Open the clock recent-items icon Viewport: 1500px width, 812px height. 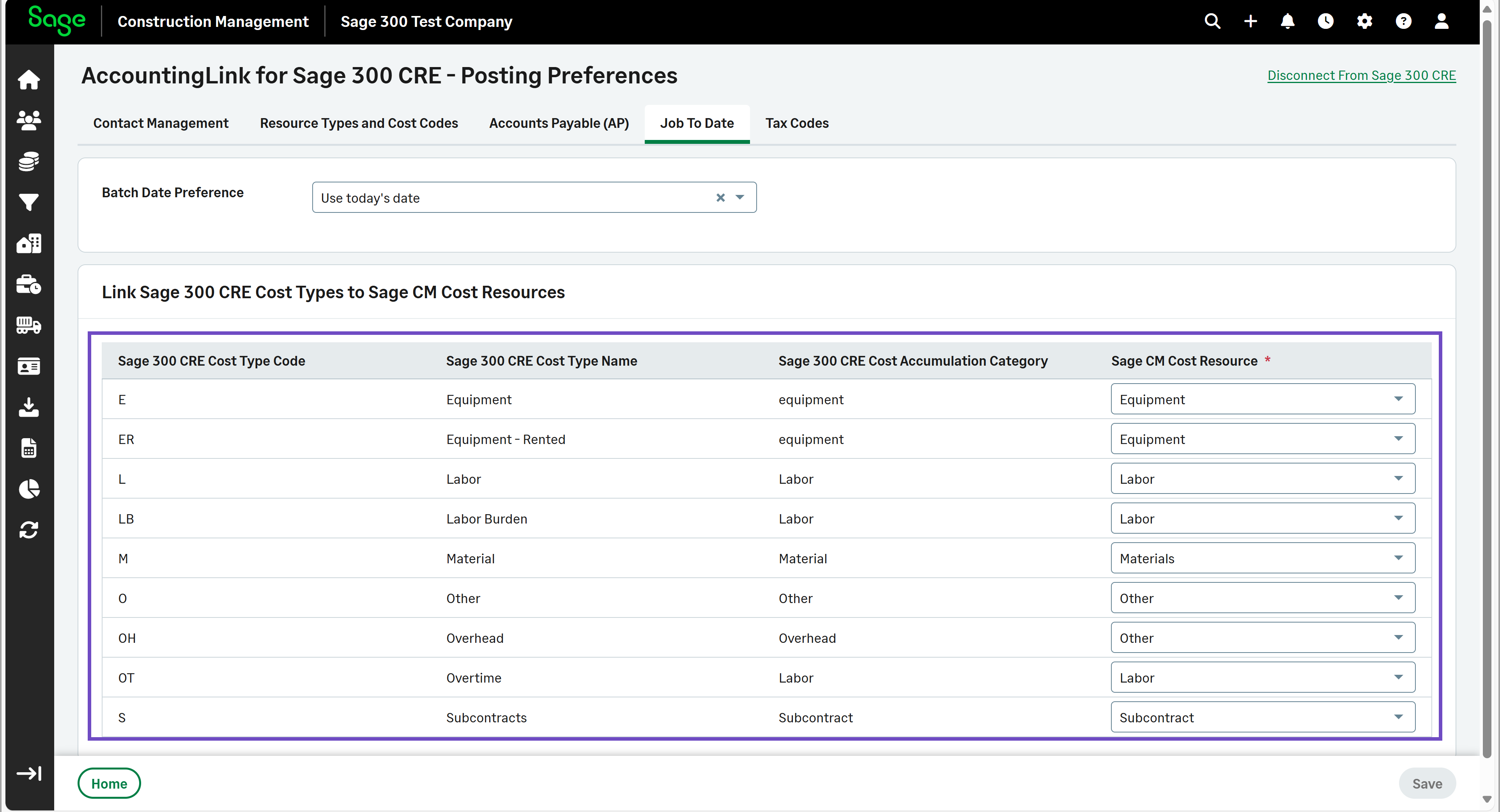point(1325,21)
